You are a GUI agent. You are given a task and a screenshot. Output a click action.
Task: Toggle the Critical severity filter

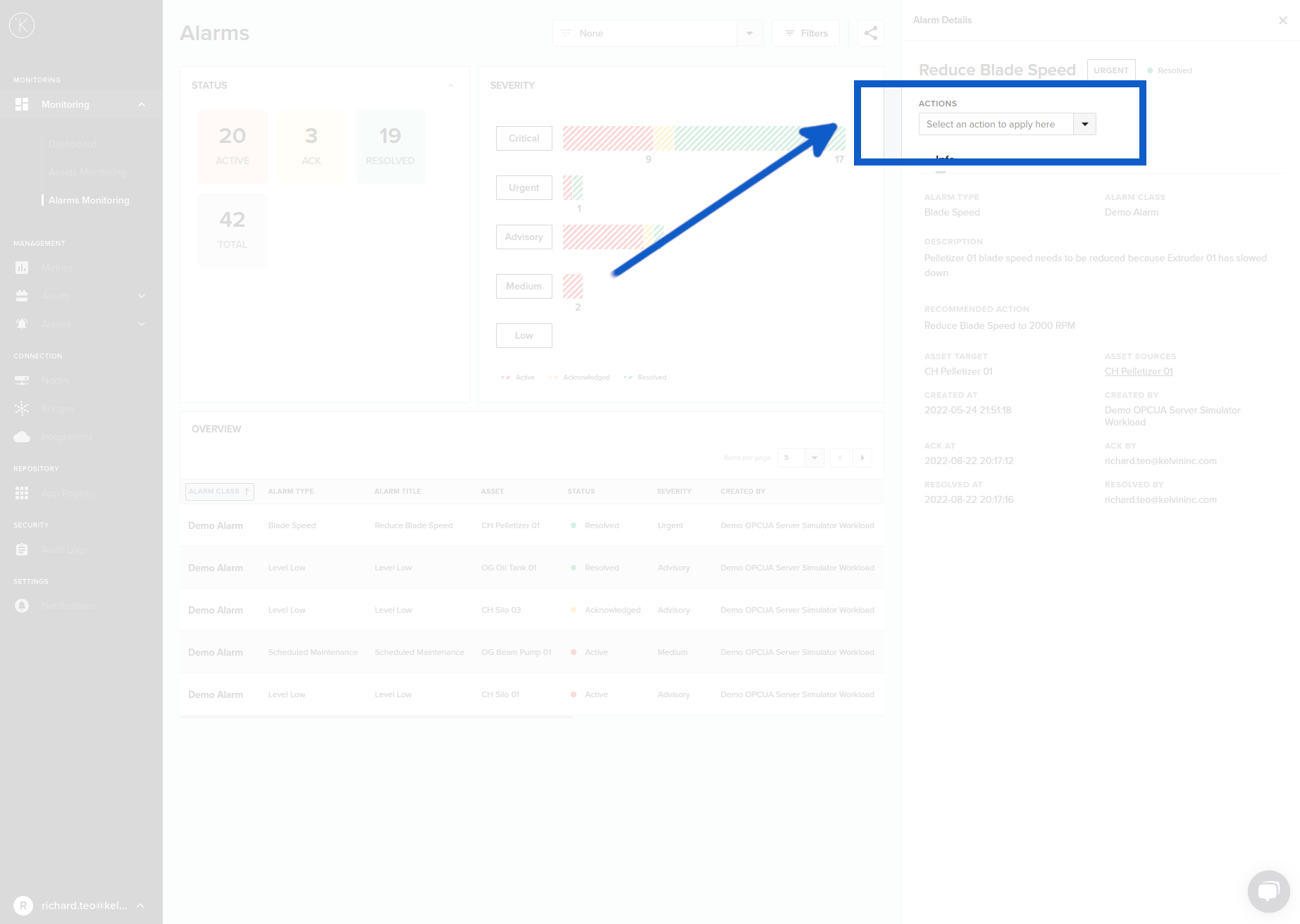click(524, 139)
